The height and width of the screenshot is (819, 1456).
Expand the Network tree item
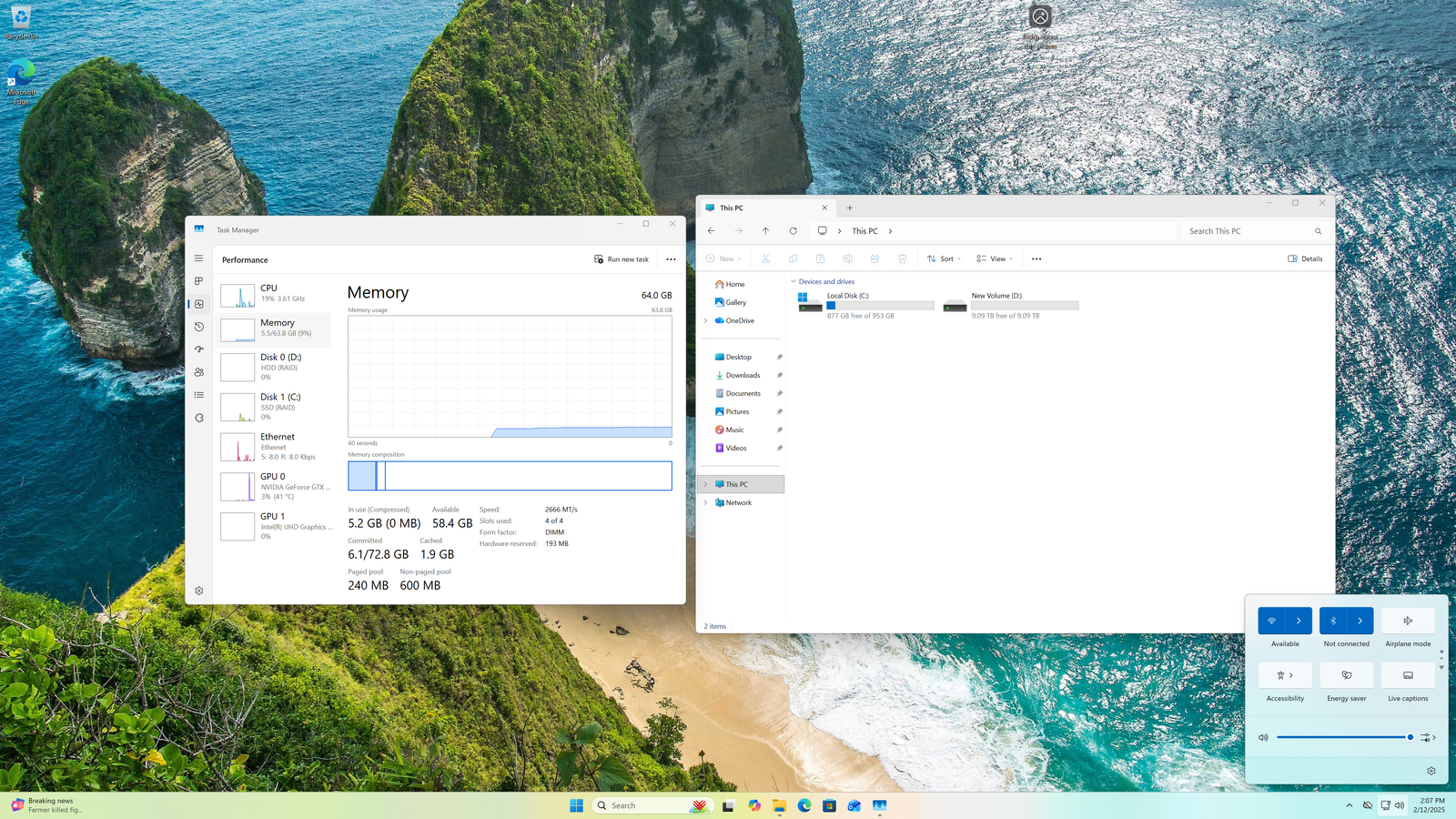705,502
